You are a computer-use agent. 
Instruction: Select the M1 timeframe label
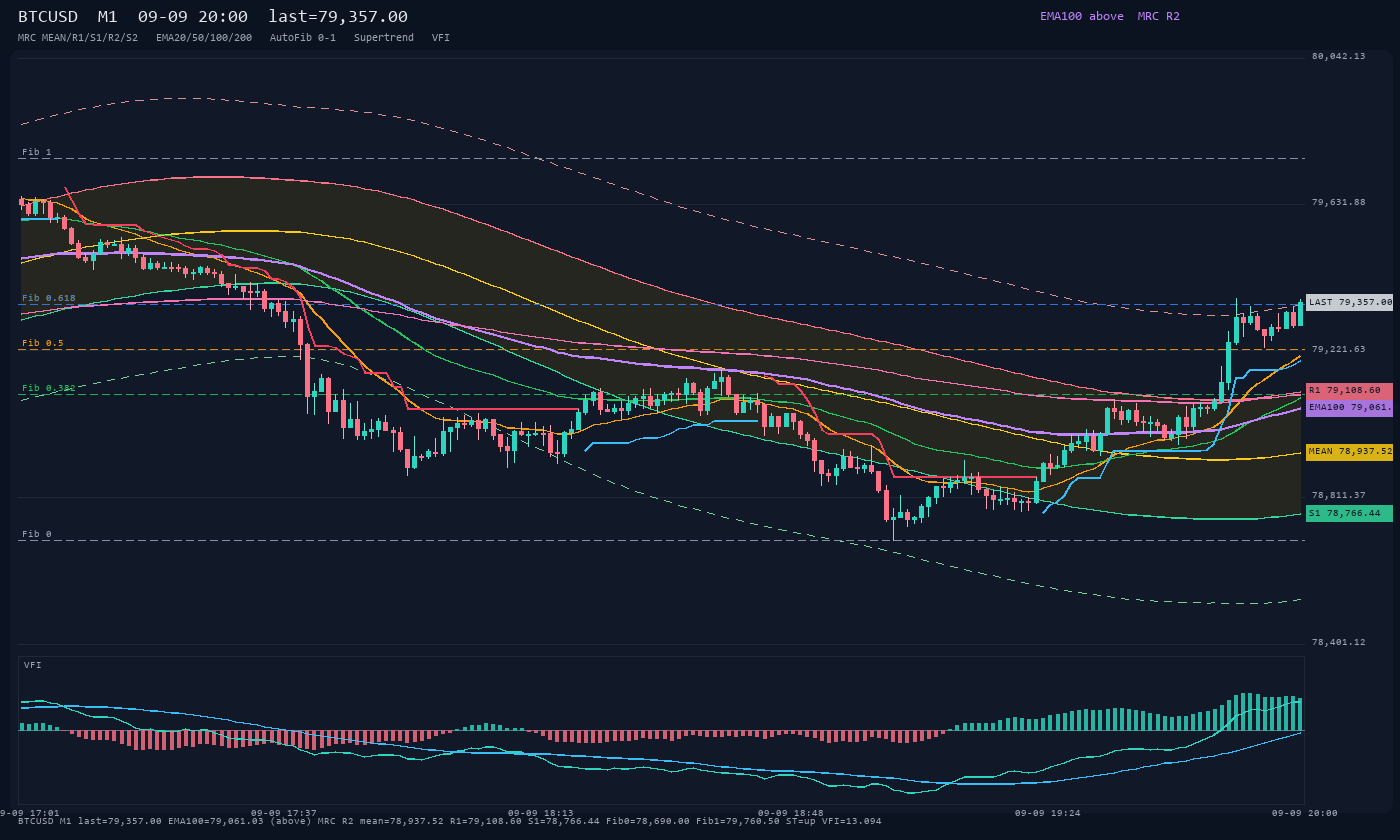(x=108, y=16)
